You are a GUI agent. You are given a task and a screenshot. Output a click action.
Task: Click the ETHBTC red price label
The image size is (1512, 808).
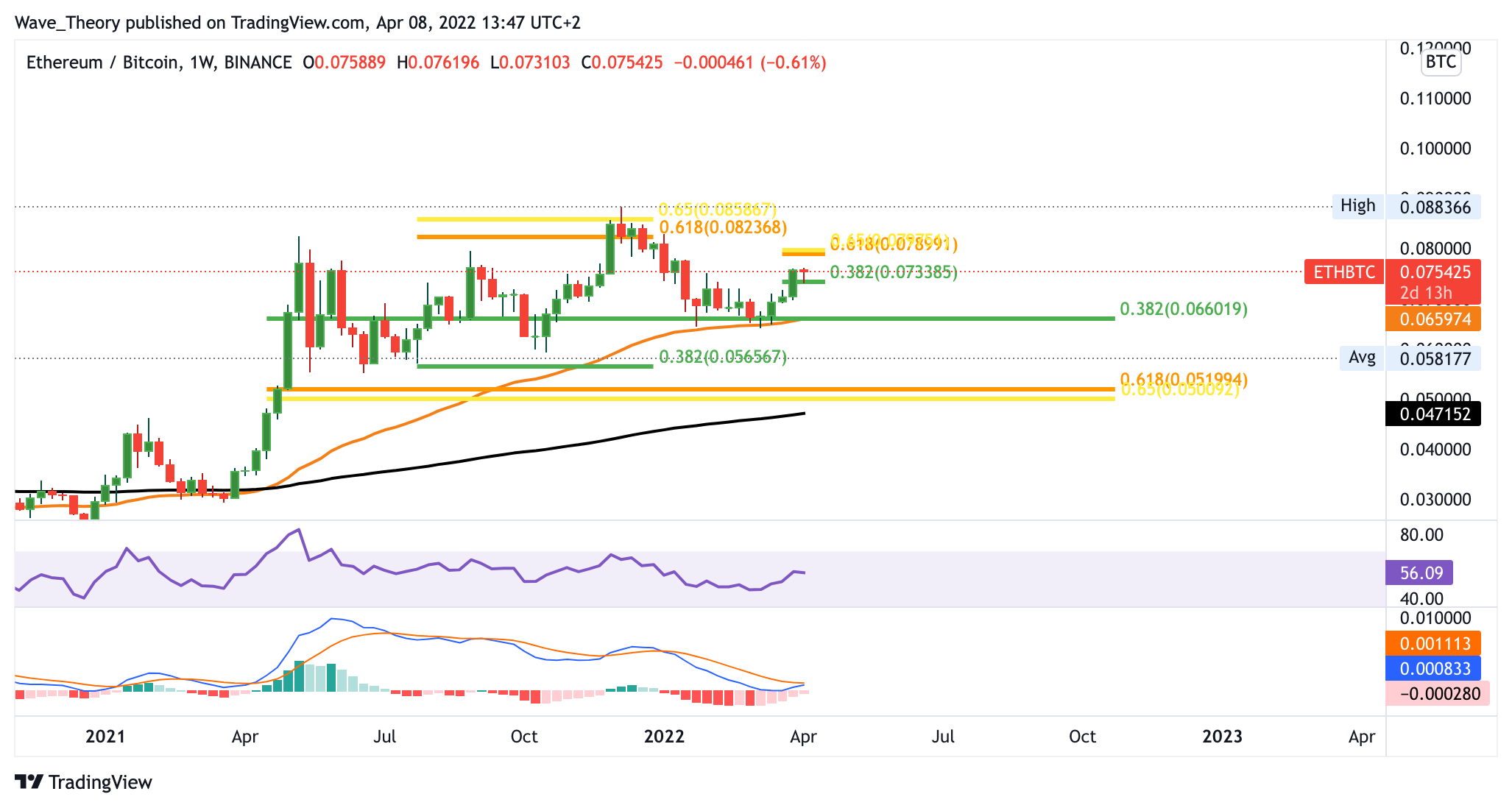(1344, 272)
